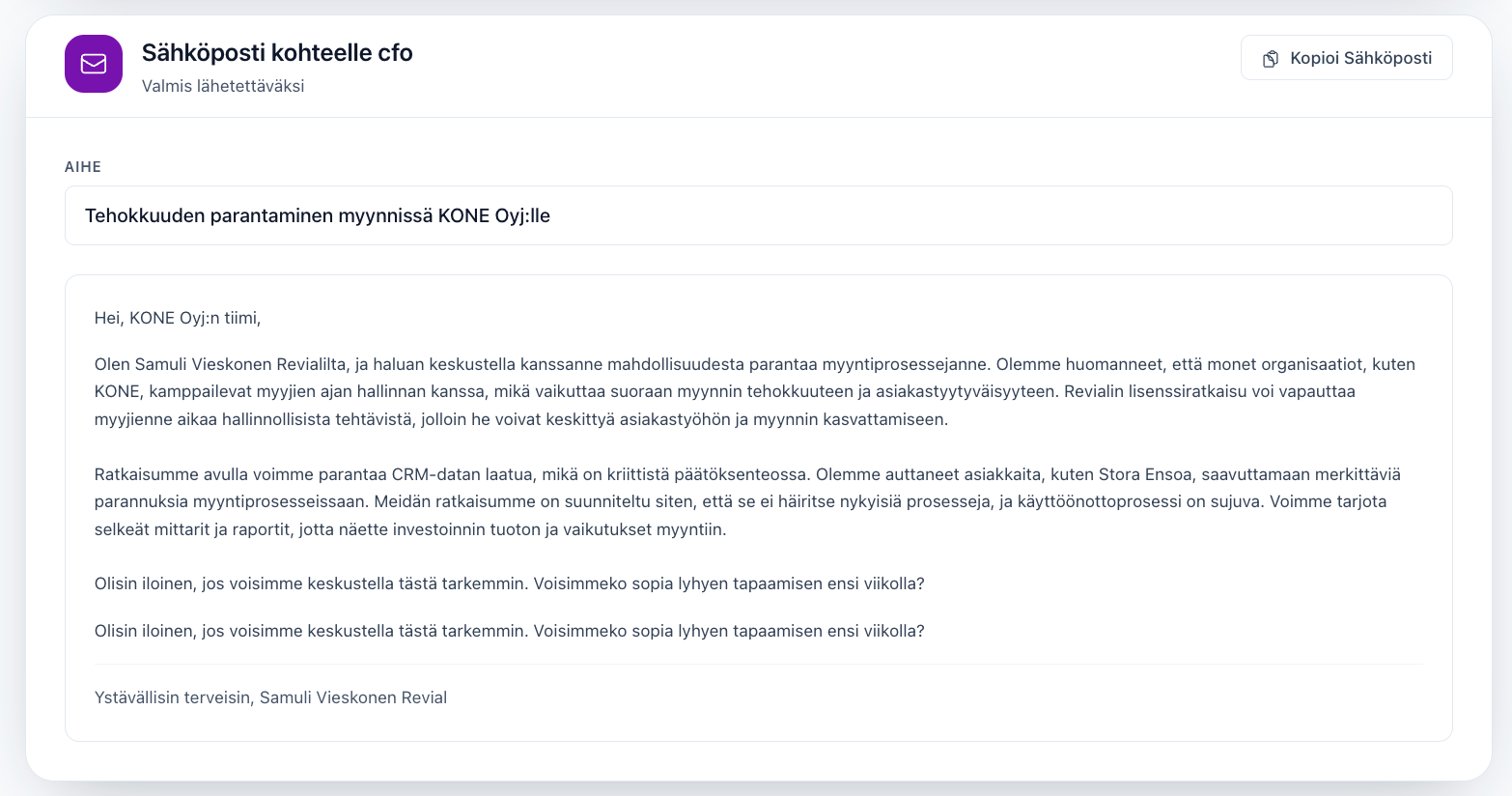
Task: Click the Valmis lähetettäväksi status text
Action: tap(223, 86)
